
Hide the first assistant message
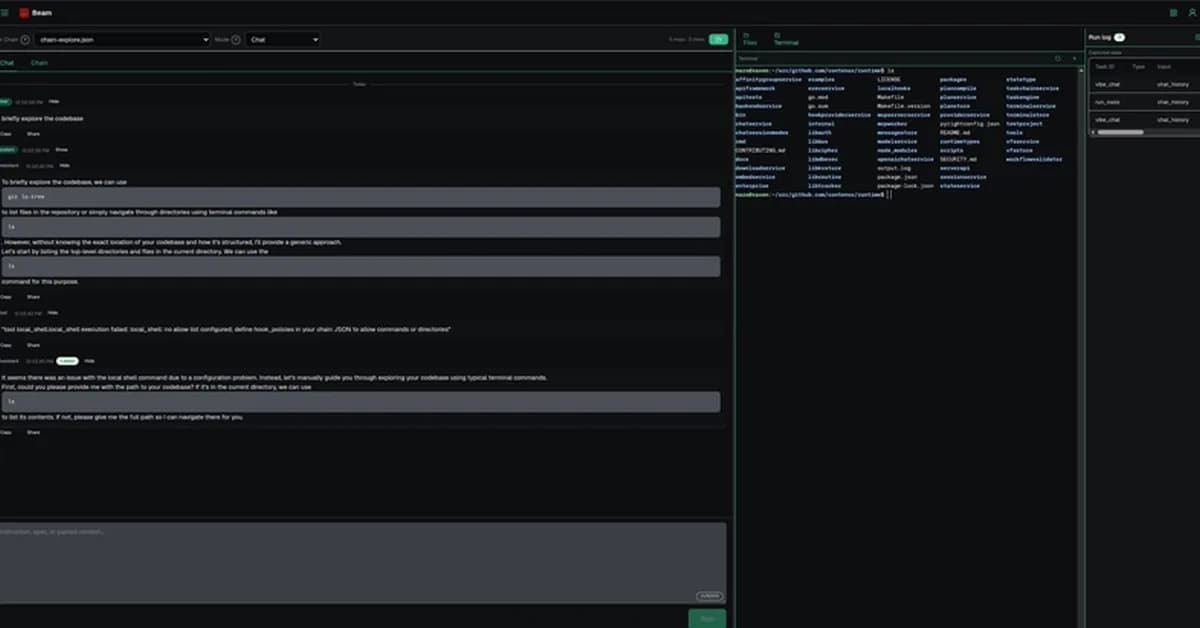pos(64,165)
